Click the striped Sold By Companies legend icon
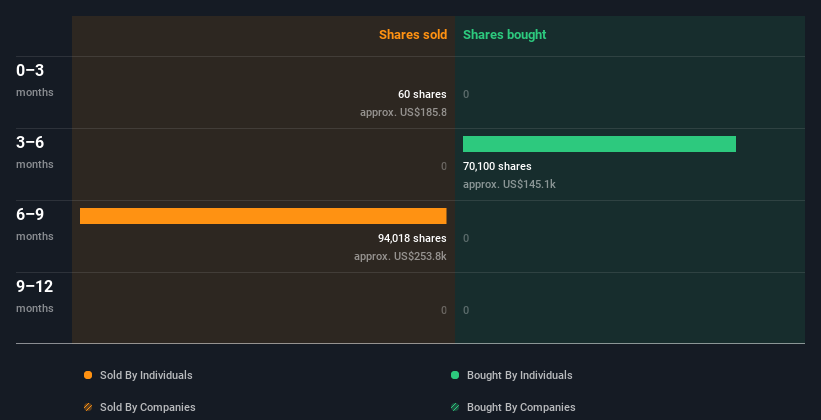The width and height of the screenshot is (821, 420). tap(88, 407)
